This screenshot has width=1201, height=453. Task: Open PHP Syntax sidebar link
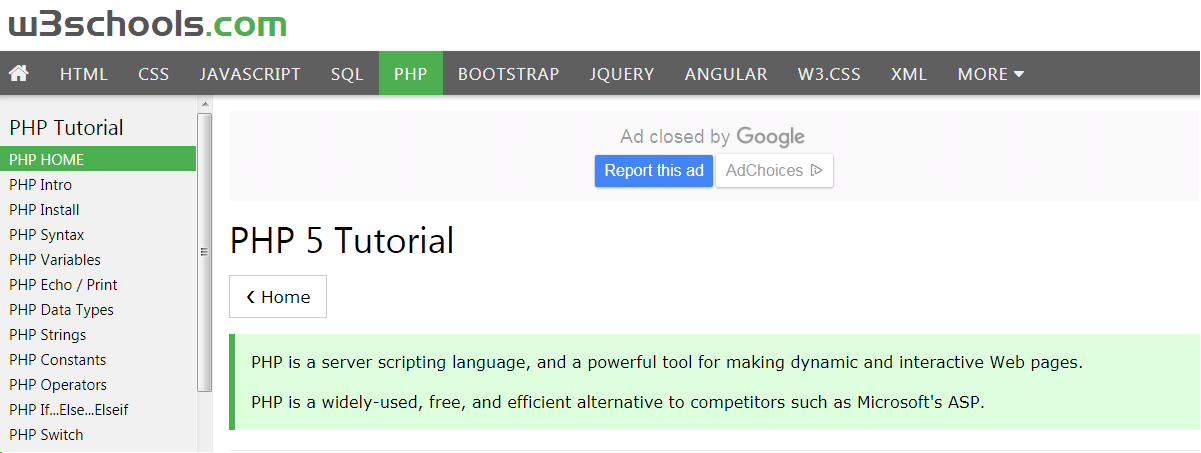pyautogui.click(x=98, y=234)
